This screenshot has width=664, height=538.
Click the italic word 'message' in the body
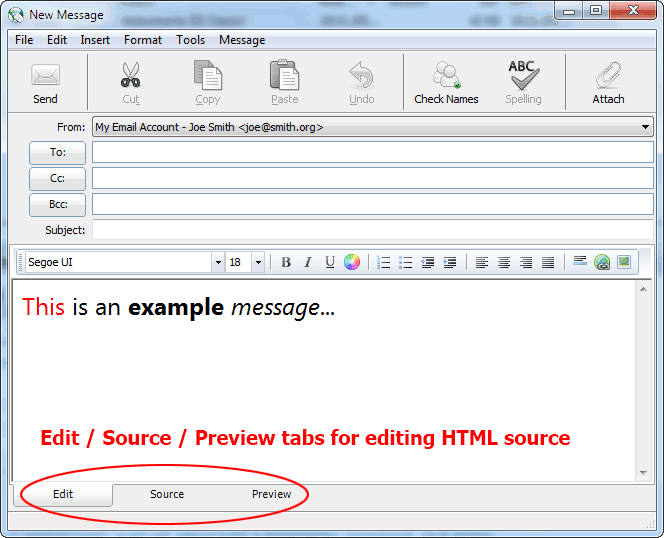[x=275, y=308]
